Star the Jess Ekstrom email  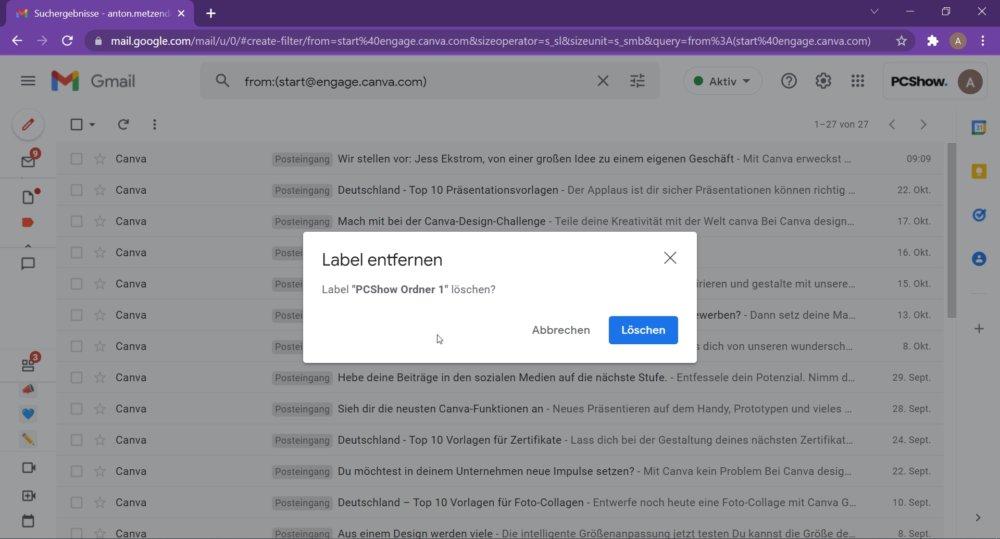click(99, 159)
